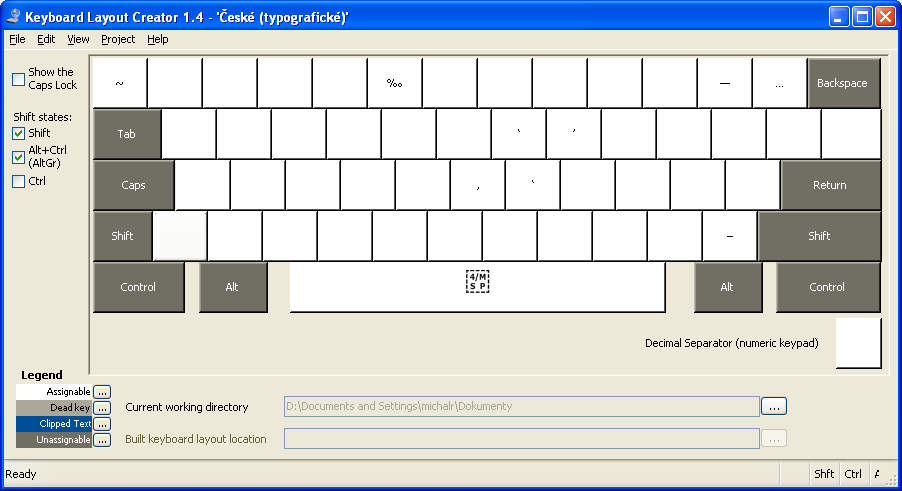Open the browse button for working directory
The image size is (902, 491).
point(774,406)
